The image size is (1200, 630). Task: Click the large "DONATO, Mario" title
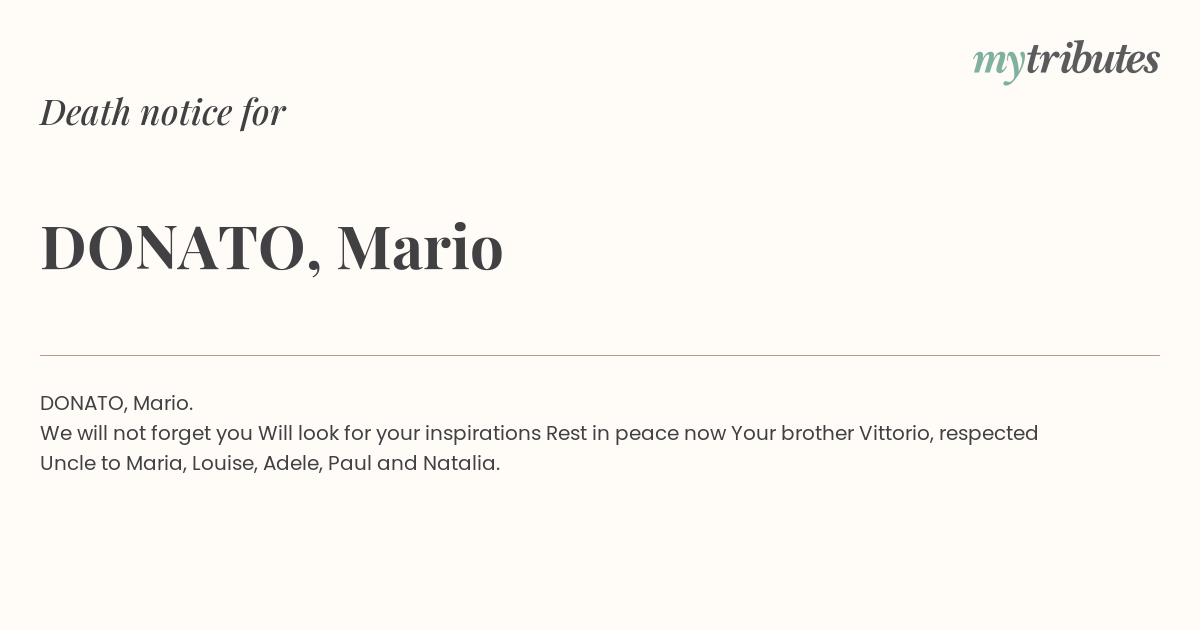point(272,248)
